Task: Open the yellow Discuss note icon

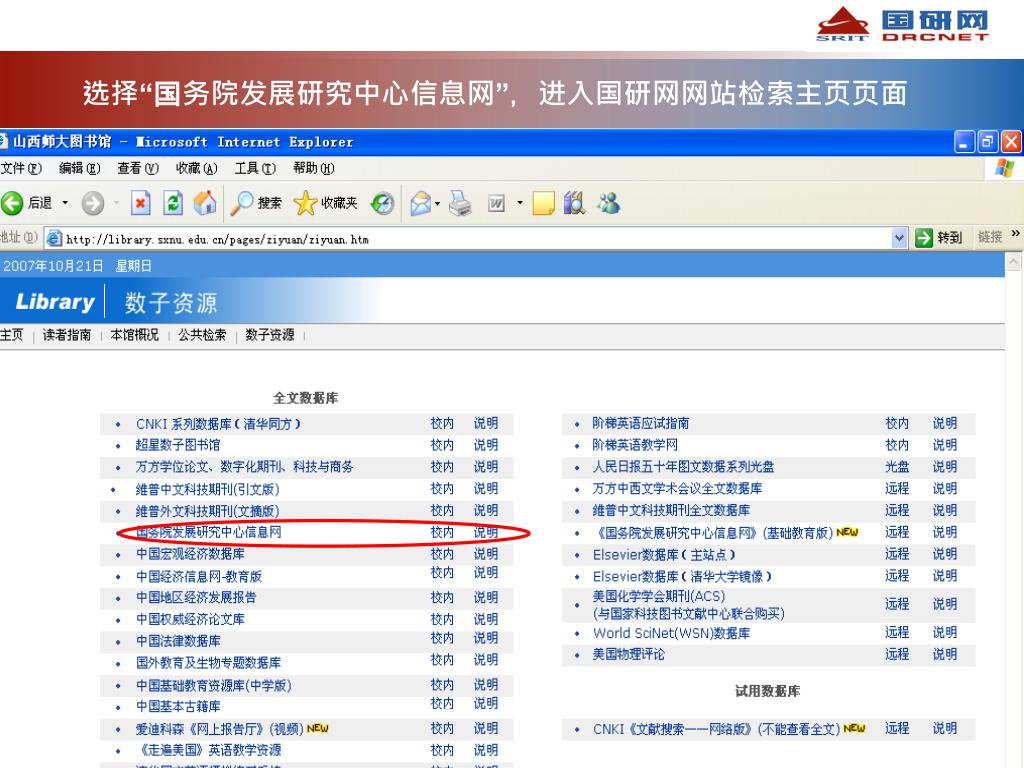Action: 543,203
